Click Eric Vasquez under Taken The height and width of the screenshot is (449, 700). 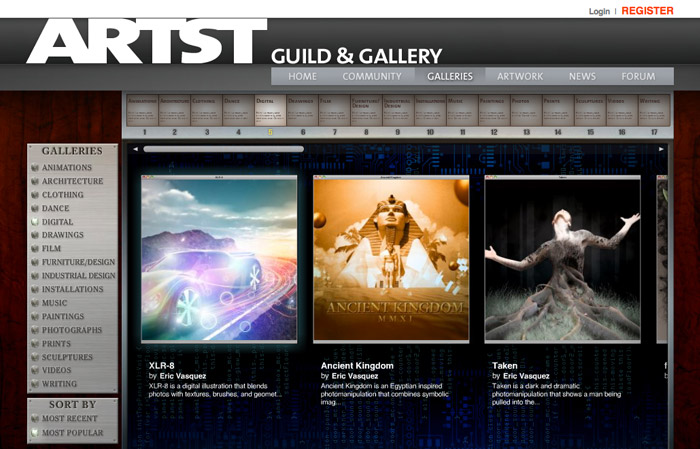526,376
